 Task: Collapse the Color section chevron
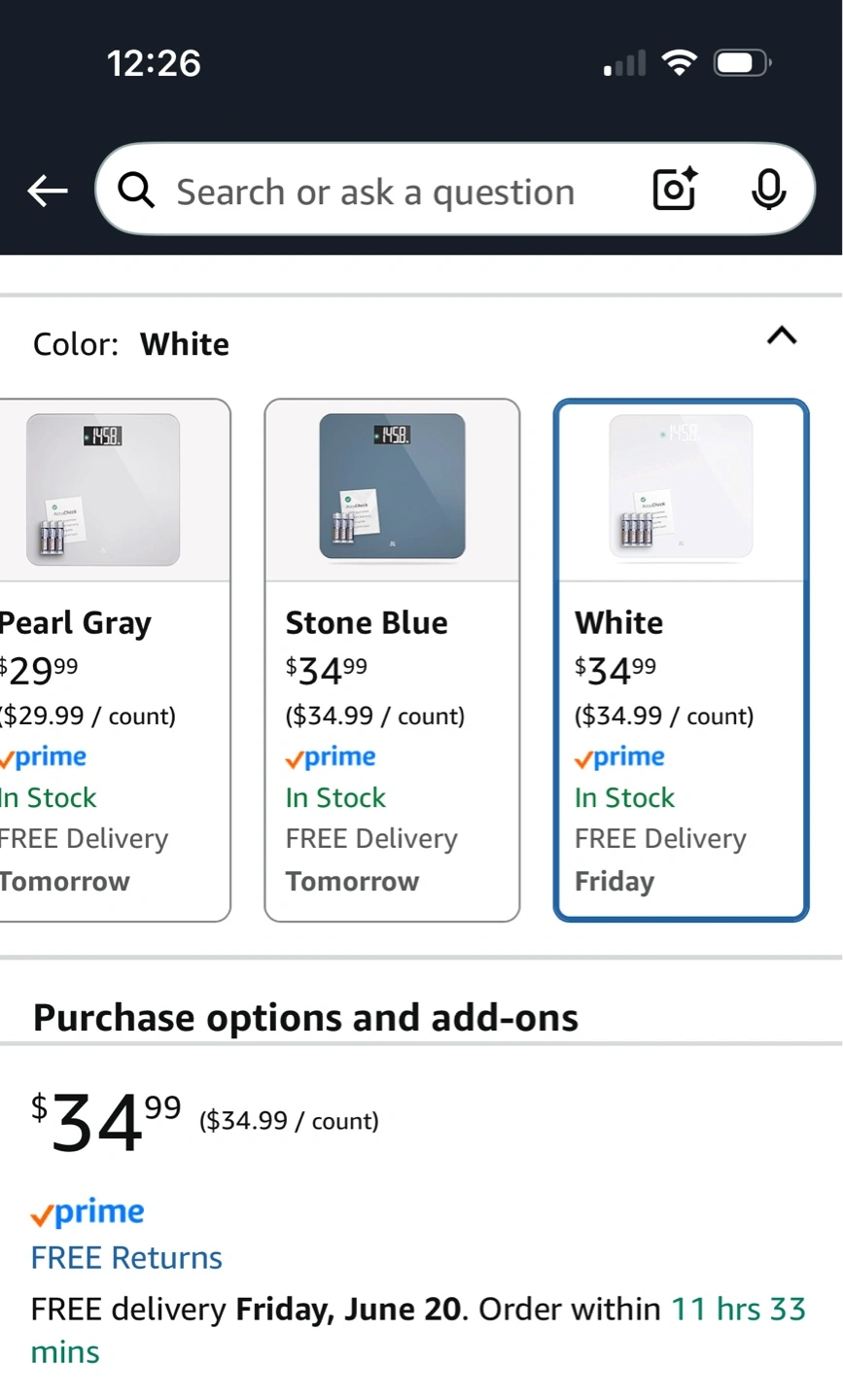[x=782, y=336]
